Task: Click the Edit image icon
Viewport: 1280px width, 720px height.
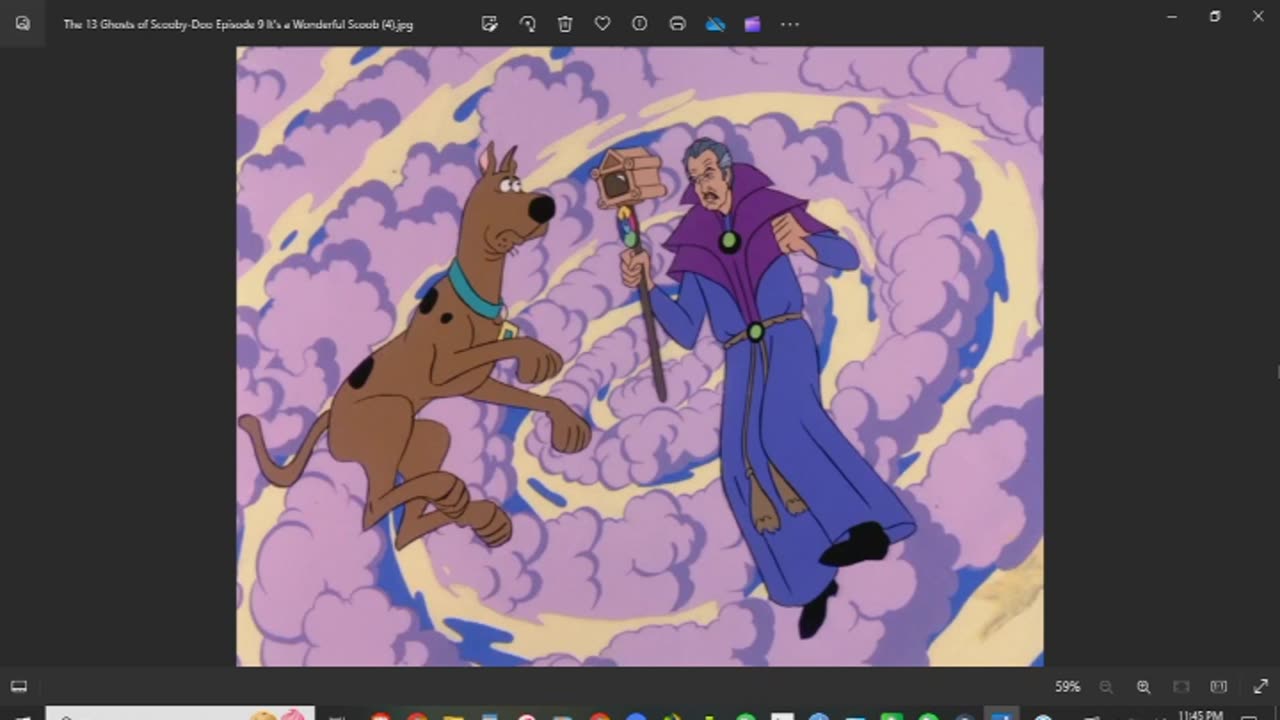Action: point(490,24)
